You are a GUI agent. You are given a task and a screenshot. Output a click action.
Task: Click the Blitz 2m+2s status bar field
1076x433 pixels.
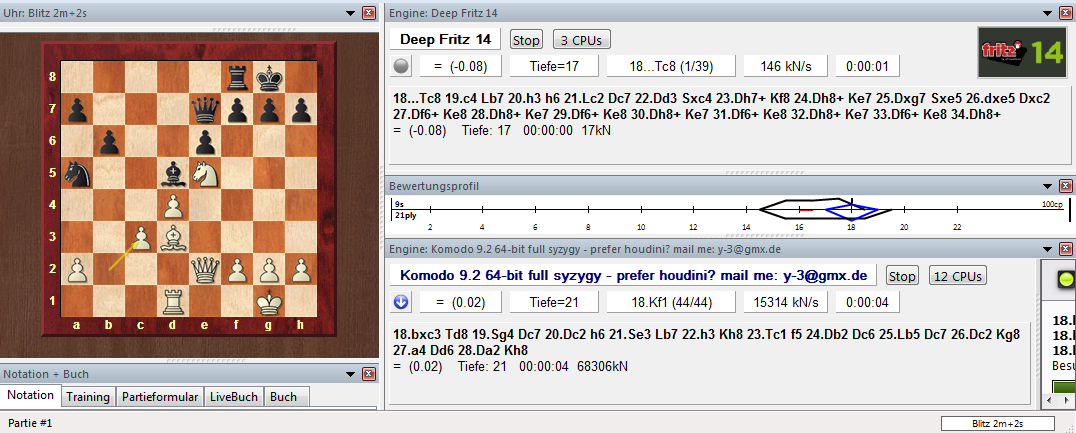point(998,423)
